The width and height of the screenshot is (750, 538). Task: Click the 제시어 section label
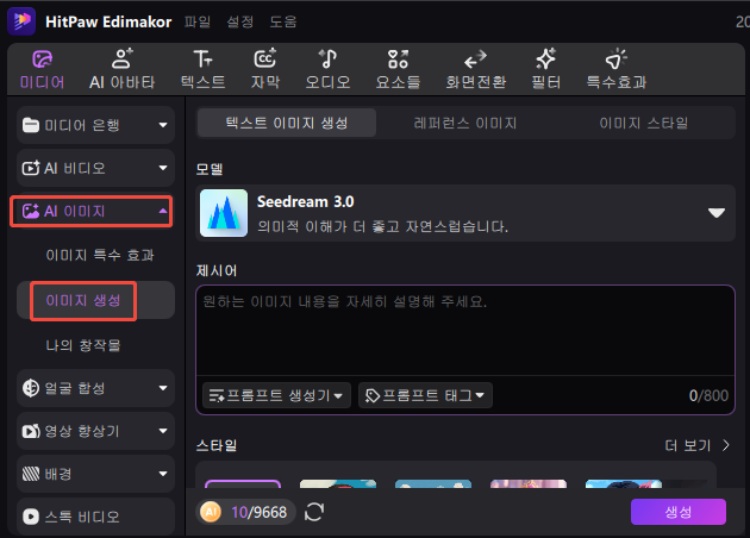pos(217,271)
